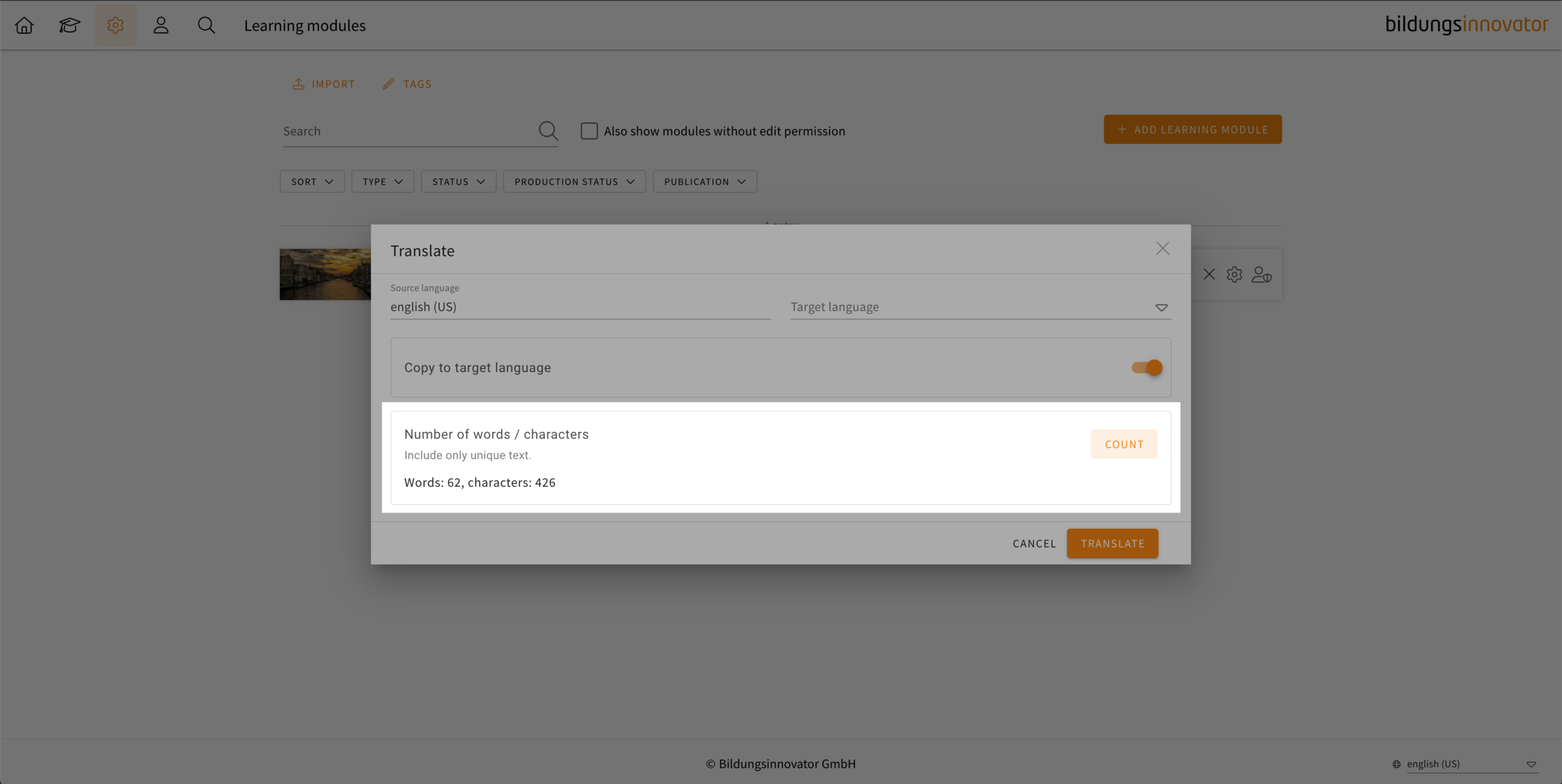The width and height of the screenshot is (1562, 784).
Task: Toggle Copy to target language switch
Action: click(1146, 368)
